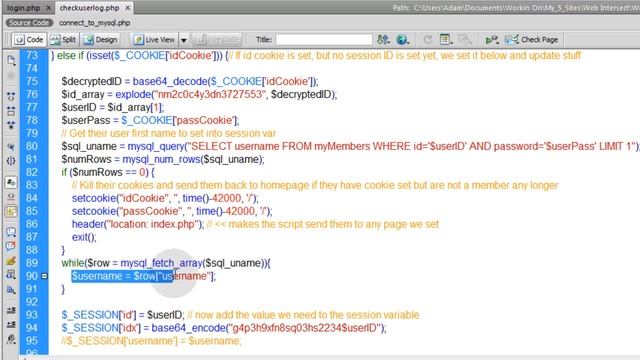Open the View Options icon menu
This screenshot has height=360, width=640.
pos(446,40)
